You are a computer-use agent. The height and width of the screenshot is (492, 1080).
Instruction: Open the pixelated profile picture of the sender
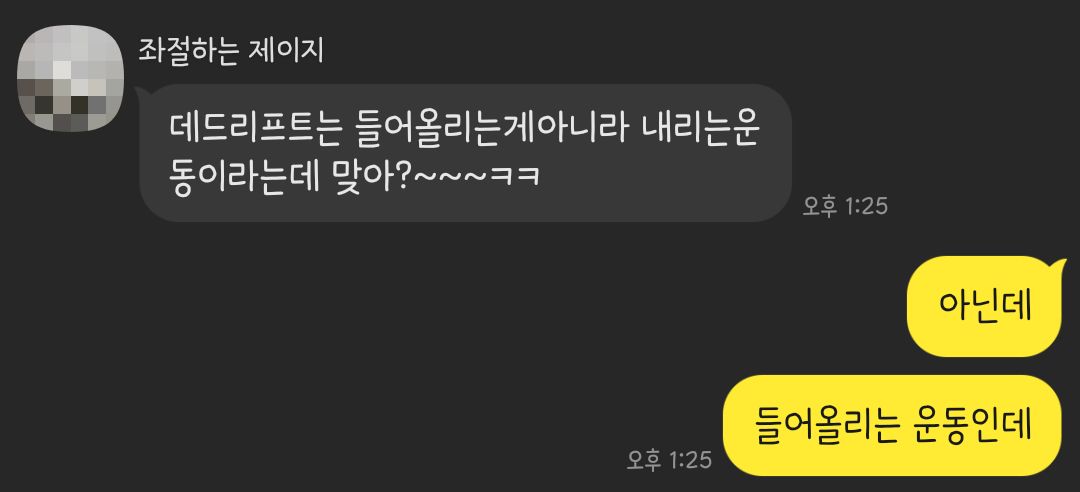(70, 78)
